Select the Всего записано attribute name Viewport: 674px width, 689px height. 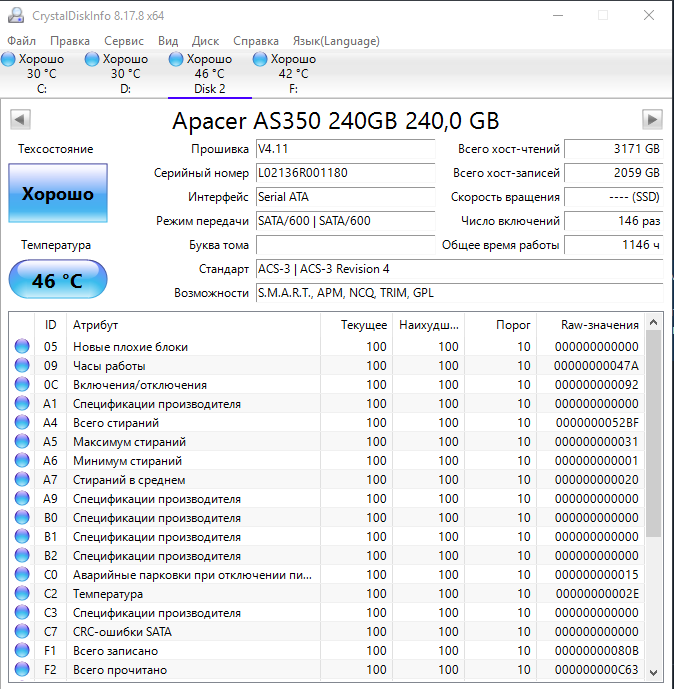tap(115, 651)
